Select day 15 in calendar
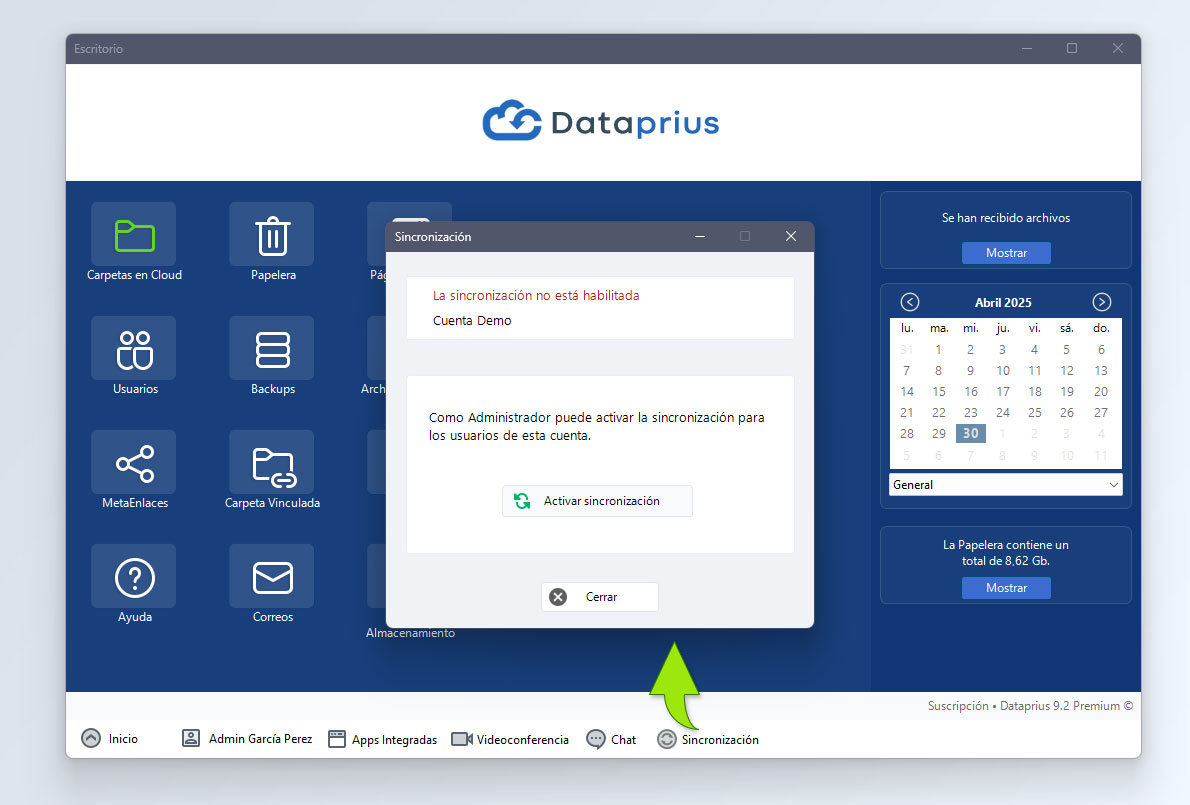1190x805 pixels. [939, 391]
